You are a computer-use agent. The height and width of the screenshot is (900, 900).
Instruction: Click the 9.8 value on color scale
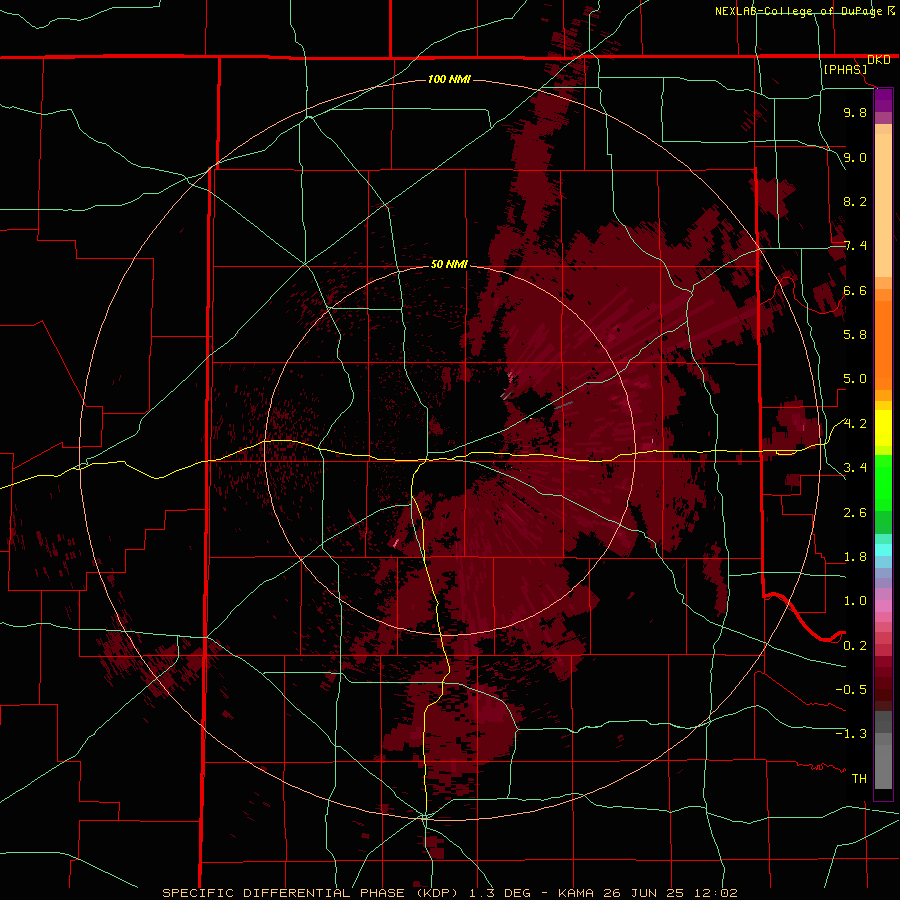855,112
